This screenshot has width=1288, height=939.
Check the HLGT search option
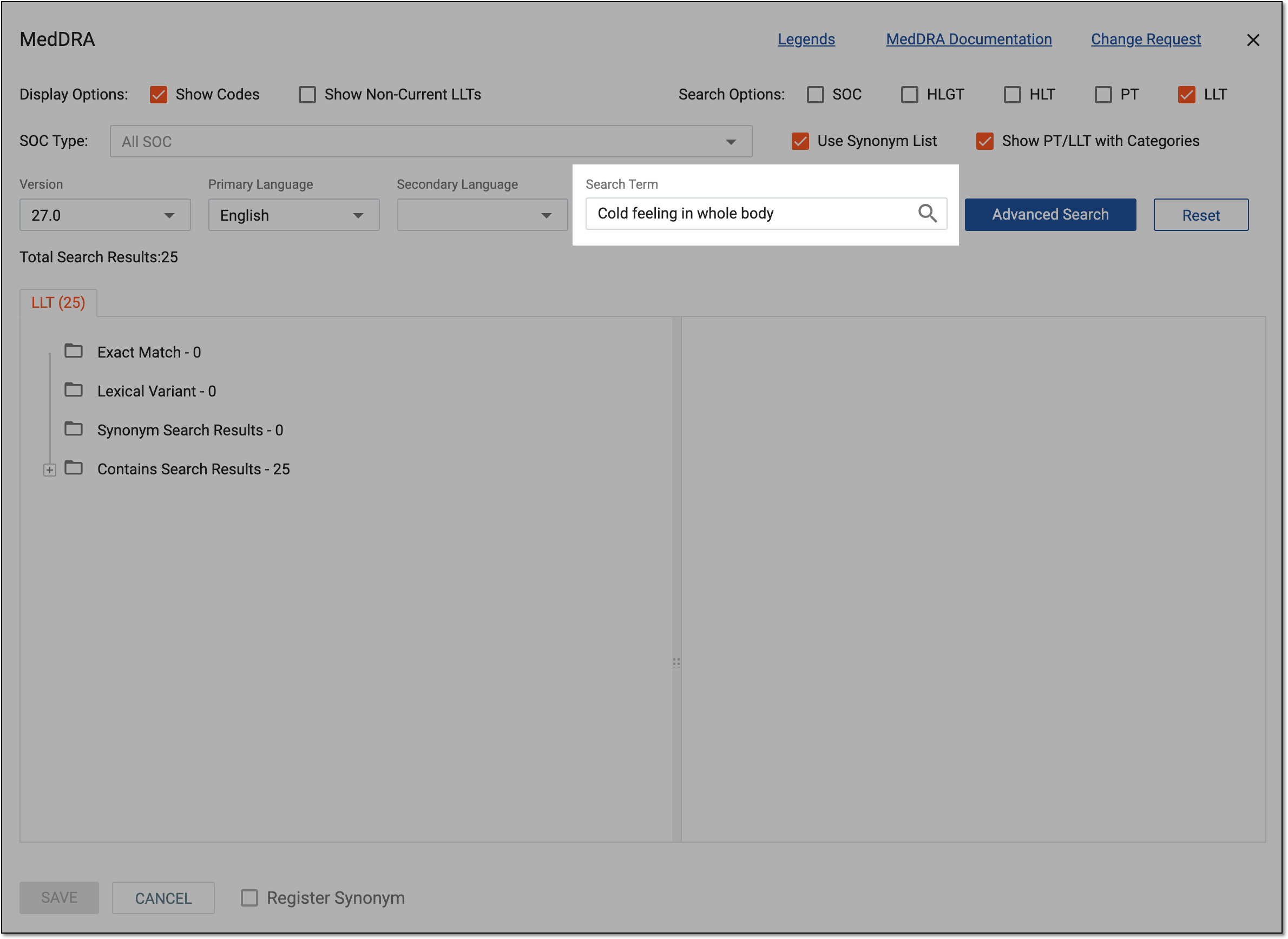tap(909, 94)
